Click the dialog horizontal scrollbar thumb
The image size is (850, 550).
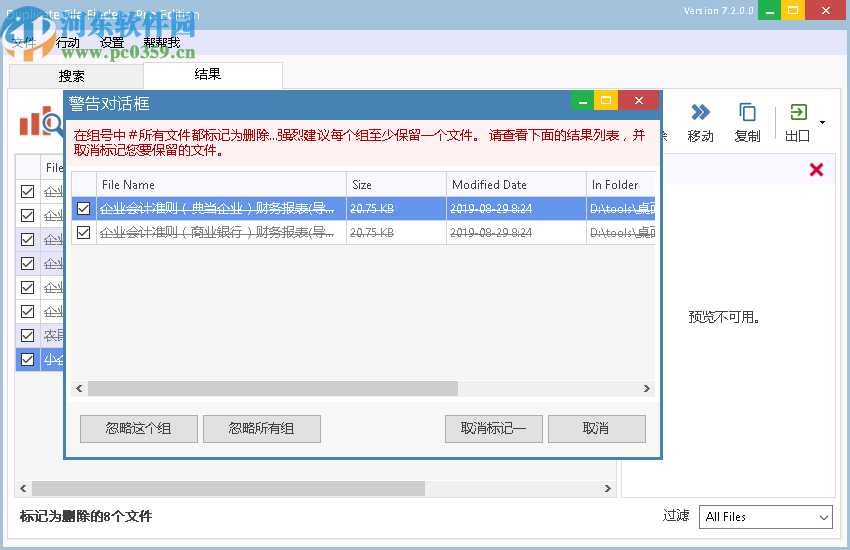[273, 389]
